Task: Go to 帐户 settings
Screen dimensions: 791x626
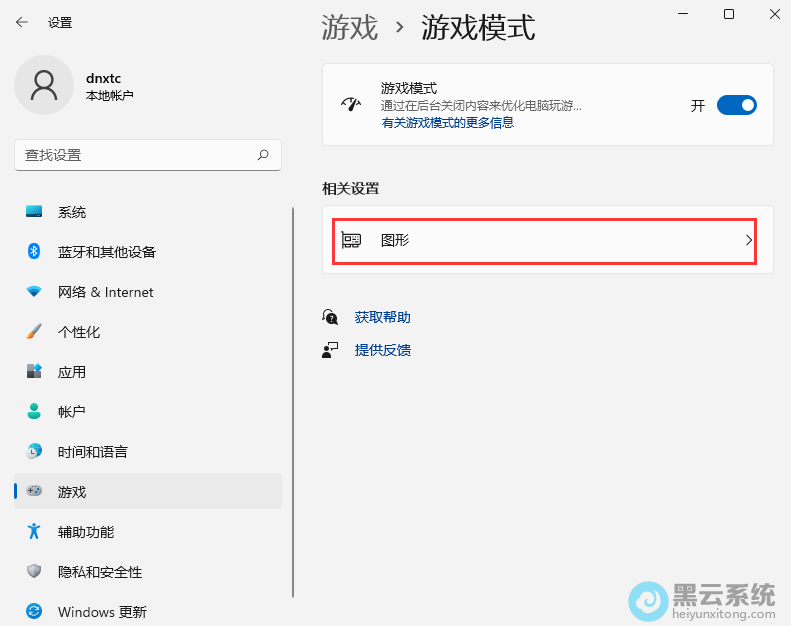Action: click(x=72, y=412)
